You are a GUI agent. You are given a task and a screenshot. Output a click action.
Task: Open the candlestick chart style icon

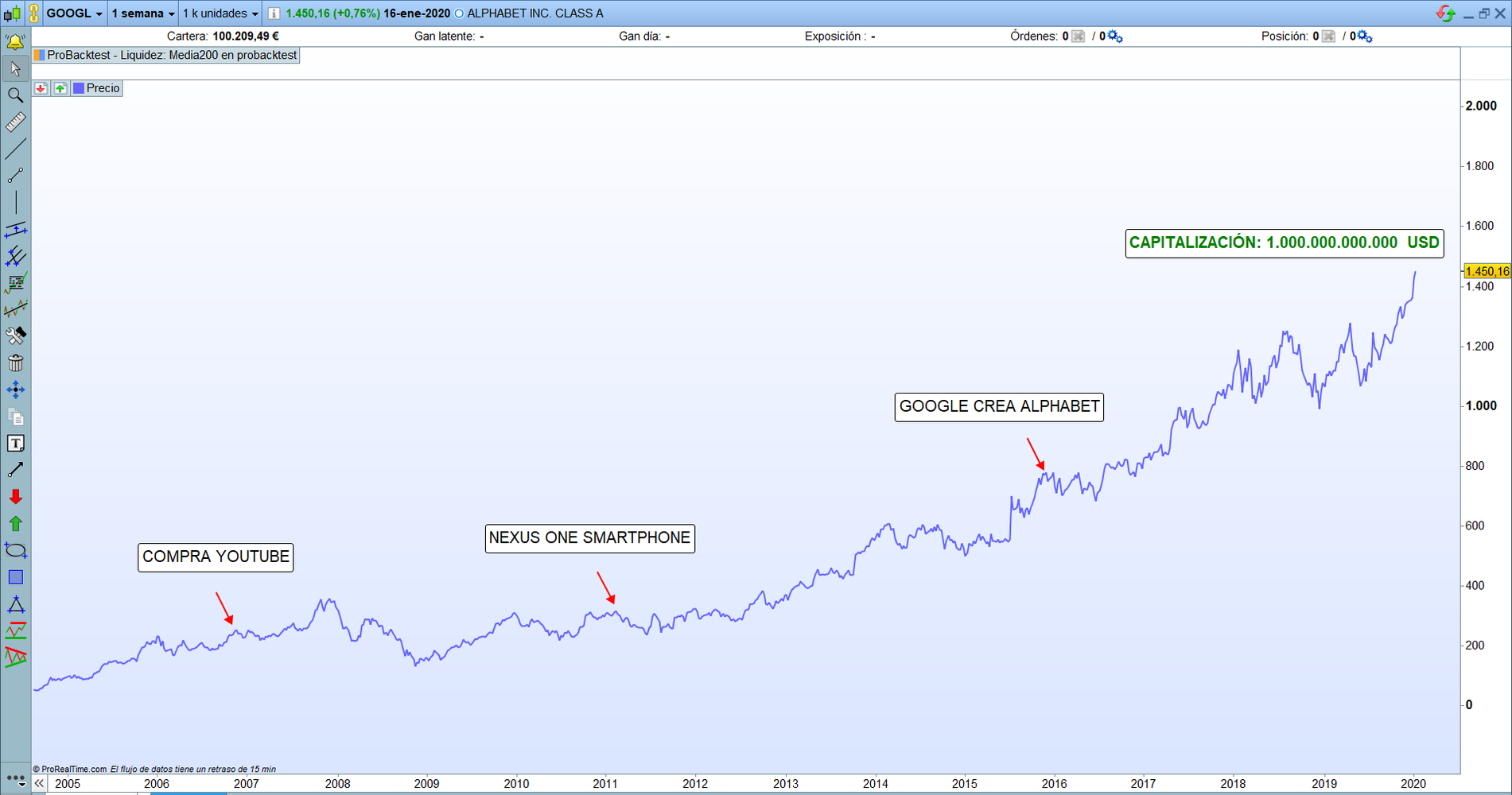point(12,14)
